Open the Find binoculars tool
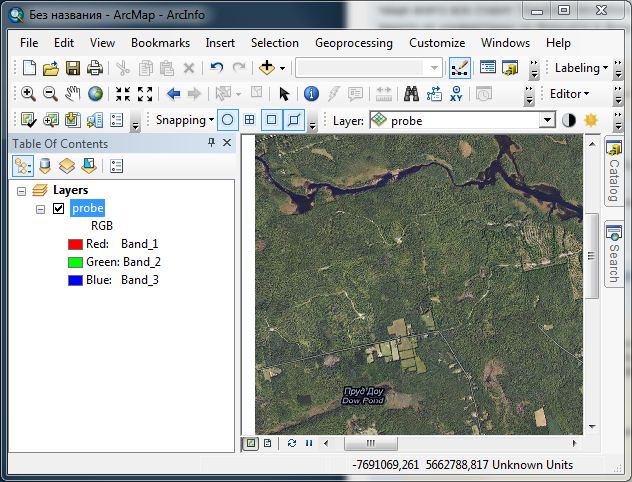 [x=410, y=94]
